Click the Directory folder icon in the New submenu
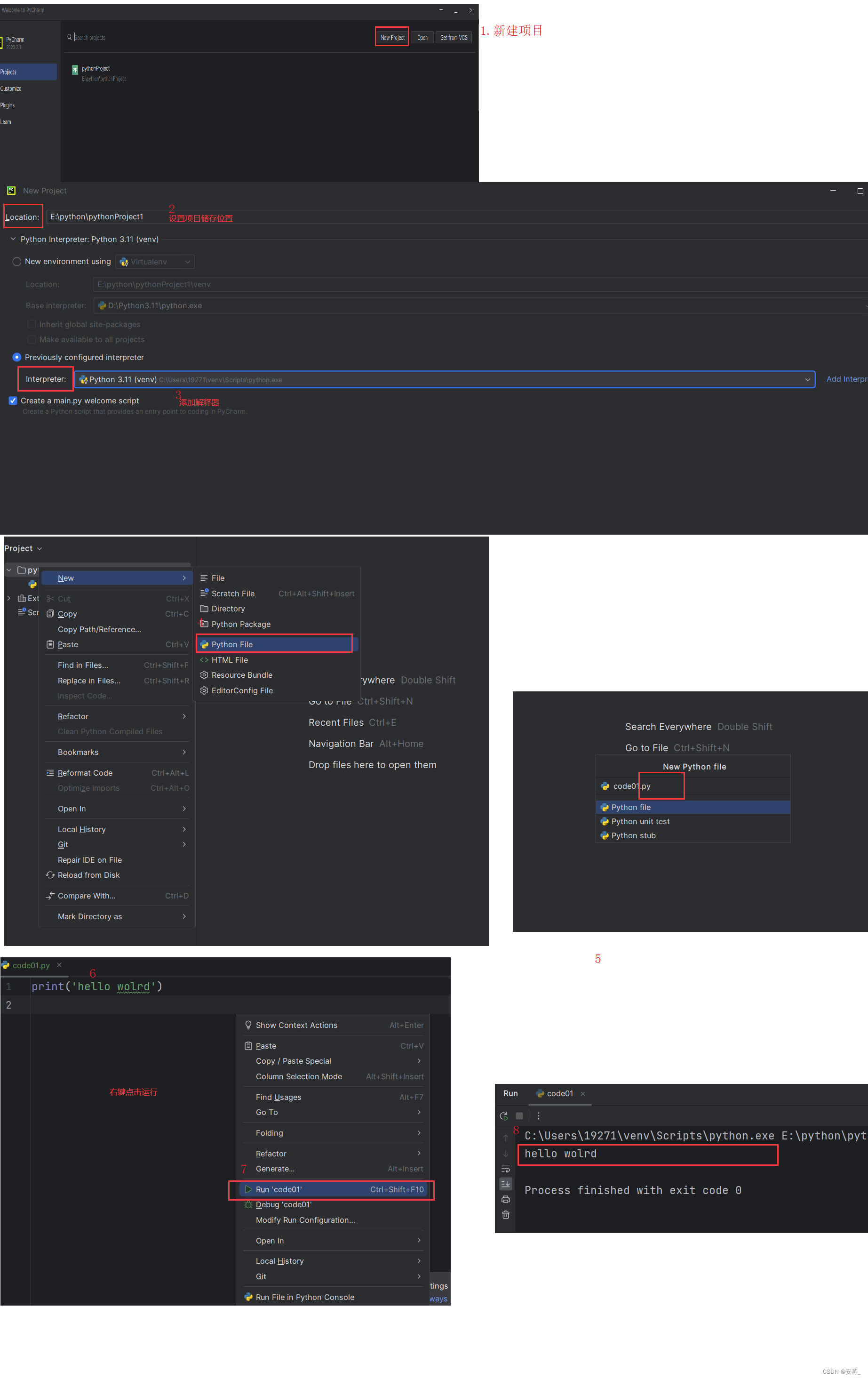Viewport: 868px width, 1379px height. (204, 608)
